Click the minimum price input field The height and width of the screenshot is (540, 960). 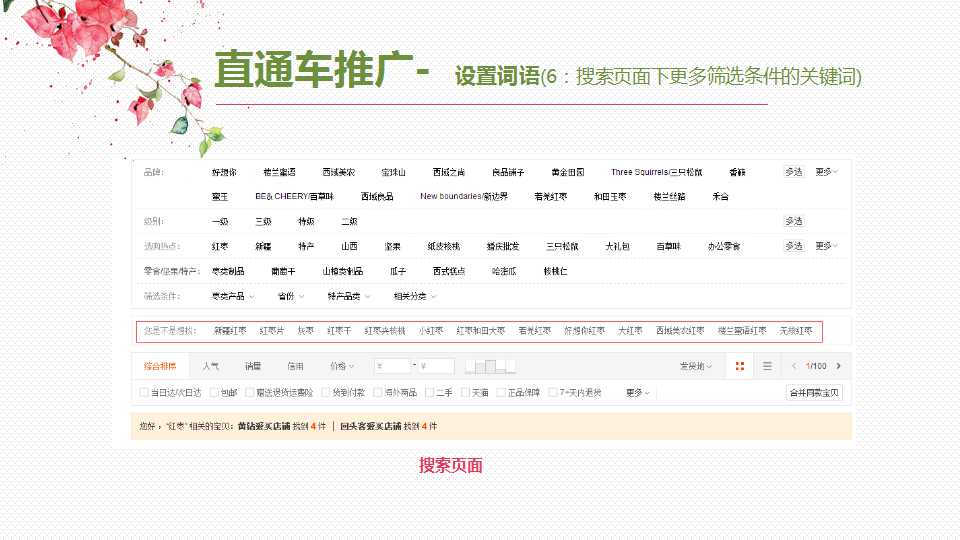click(392, 367)
